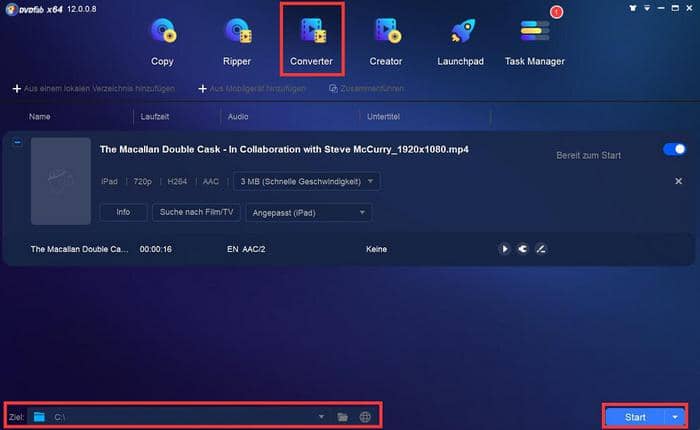Open the Ripper module

[x=238, y=40]
